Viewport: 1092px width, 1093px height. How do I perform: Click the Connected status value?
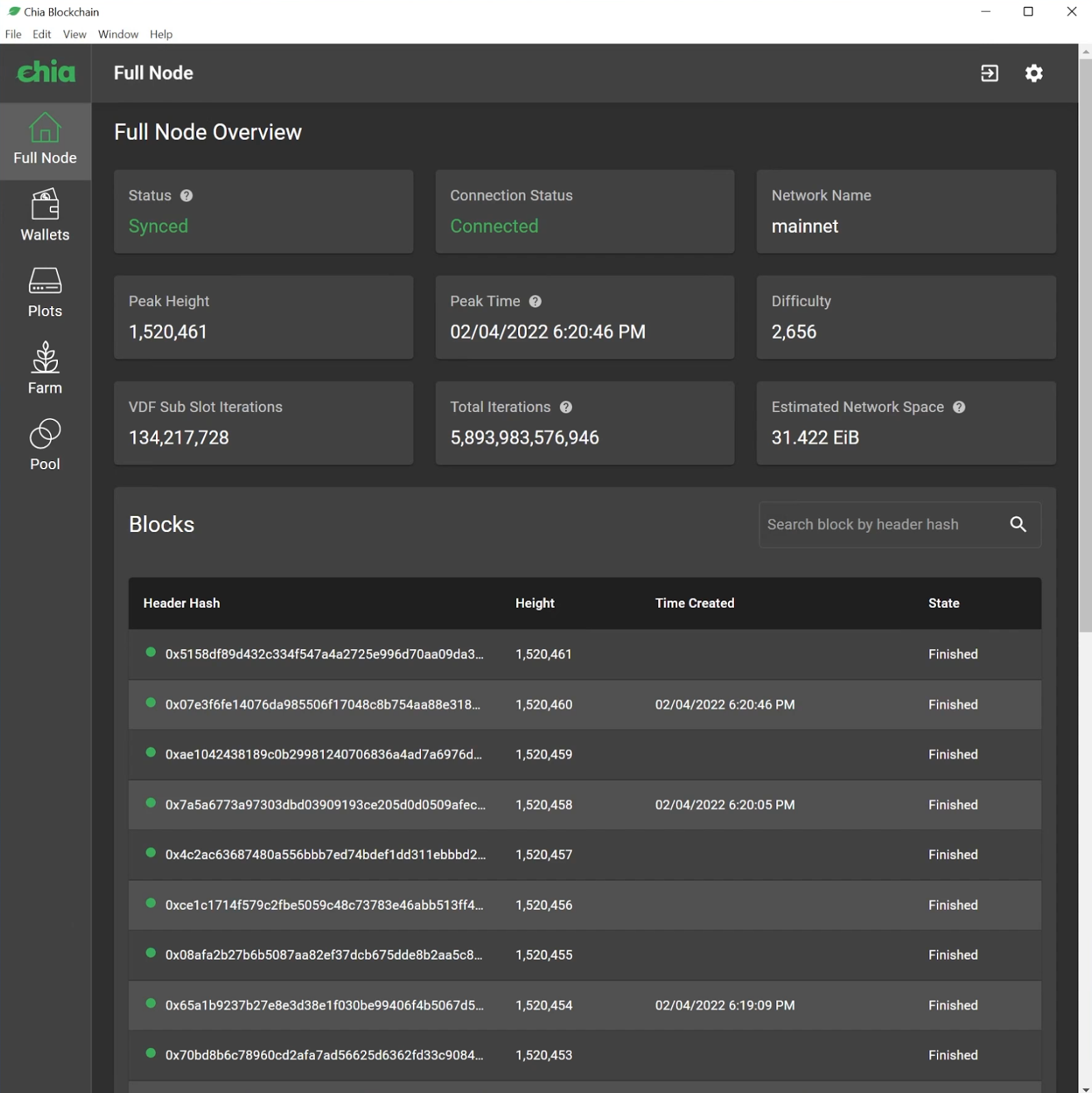[494, 226]
